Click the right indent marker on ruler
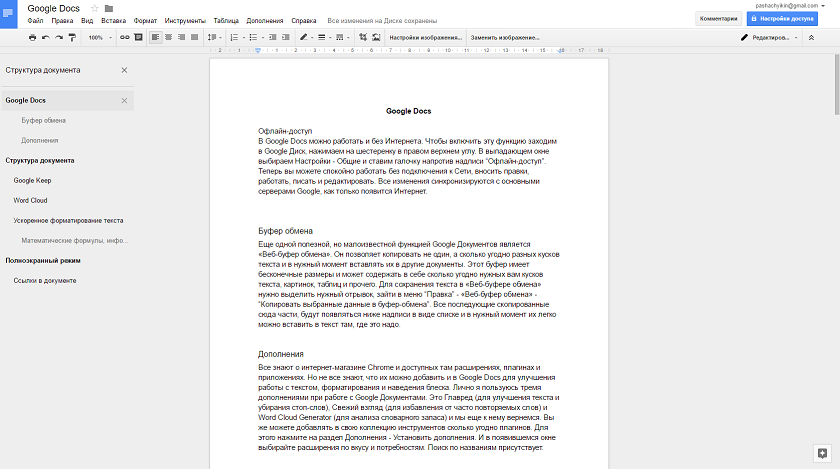This screenshot has width=840, height=469. [561, 51]
